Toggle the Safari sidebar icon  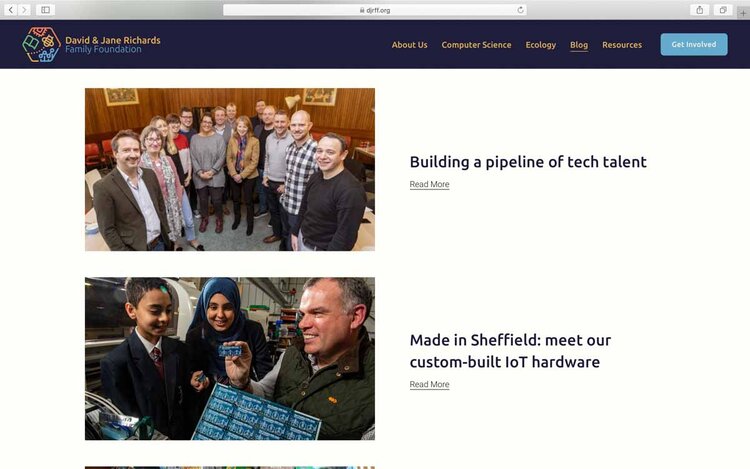(x=45, y=10)
